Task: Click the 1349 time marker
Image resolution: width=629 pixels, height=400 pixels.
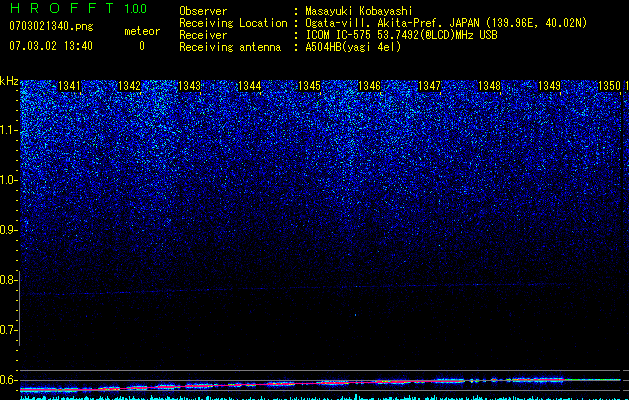Action: pyautogui.click(x=550, y=86)
